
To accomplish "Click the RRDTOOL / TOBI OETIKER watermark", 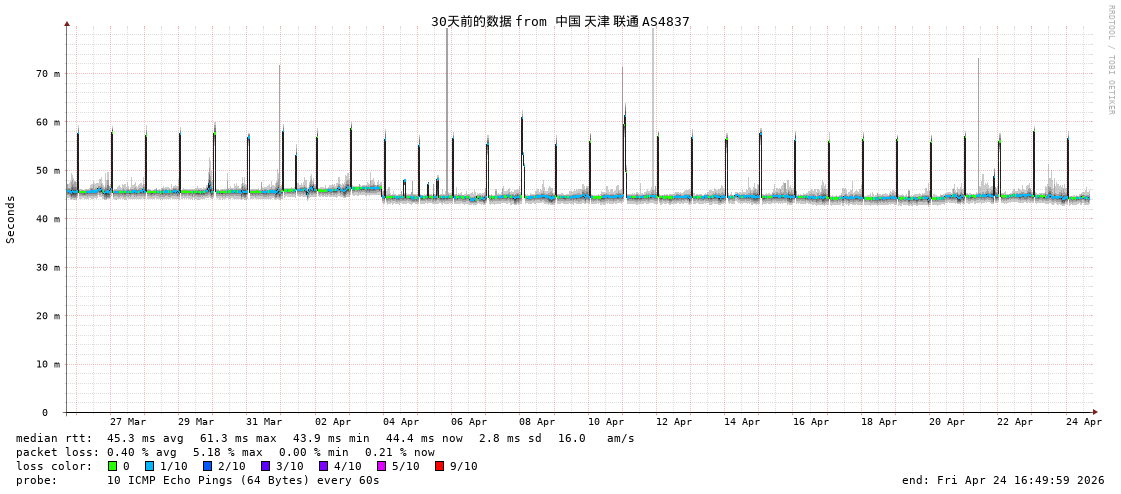I will [x=1110, y=60].
